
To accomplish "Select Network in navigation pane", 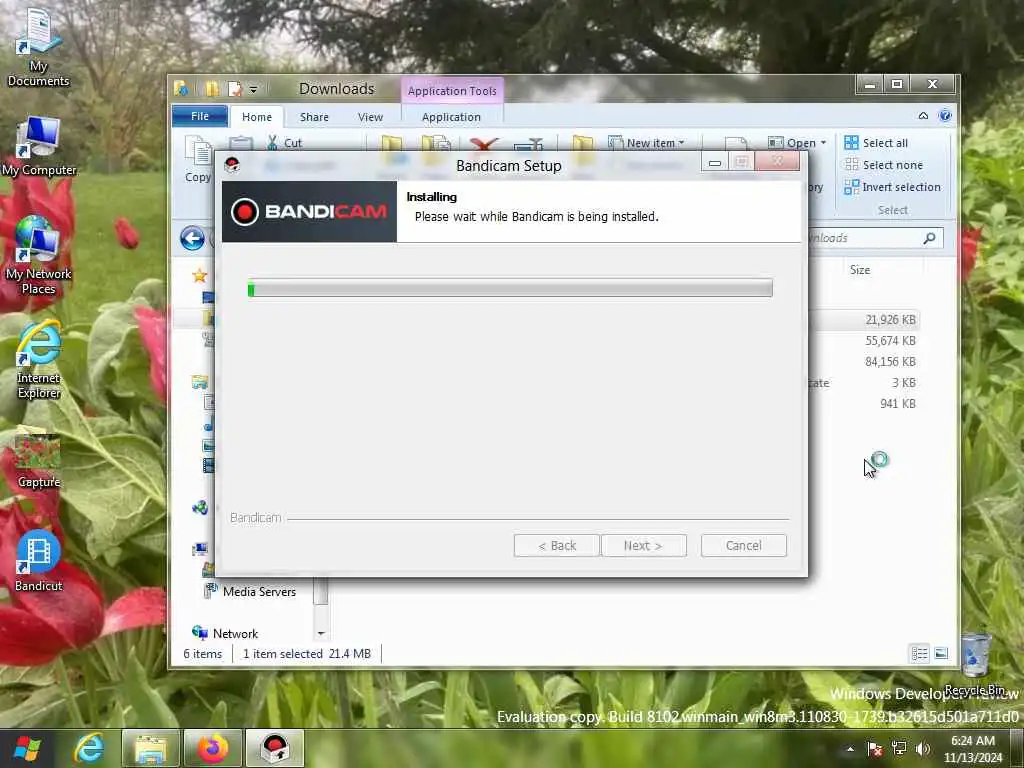I will click(x=225, y=633).
